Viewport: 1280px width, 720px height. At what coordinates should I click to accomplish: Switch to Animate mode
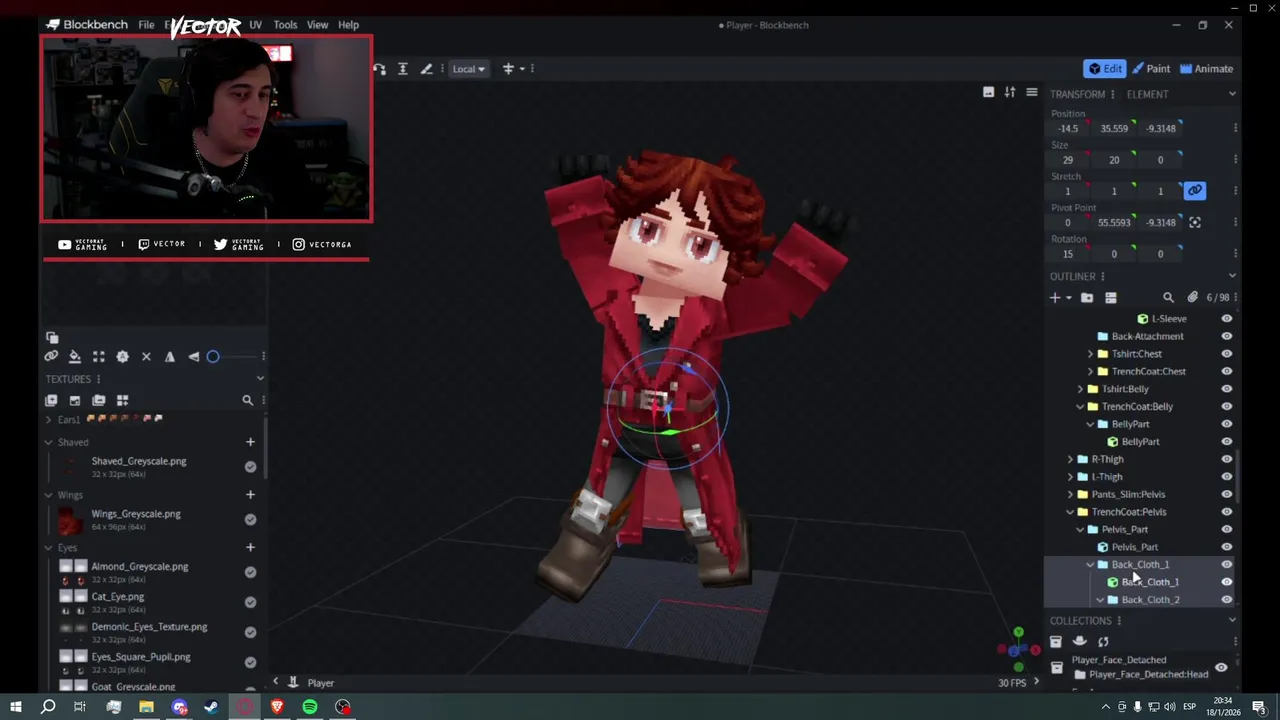tap(1207, 69)
